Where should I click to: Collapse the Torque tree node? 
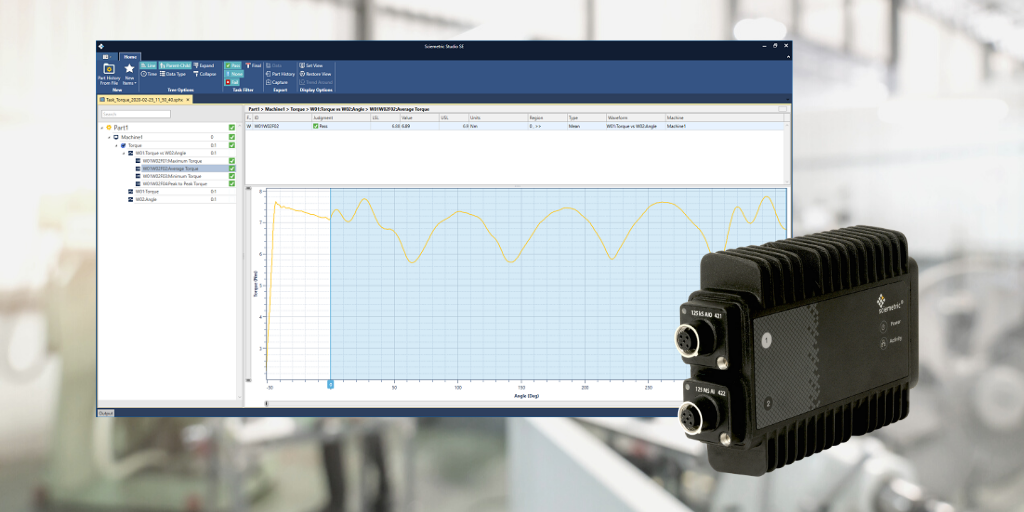[116, 145]
